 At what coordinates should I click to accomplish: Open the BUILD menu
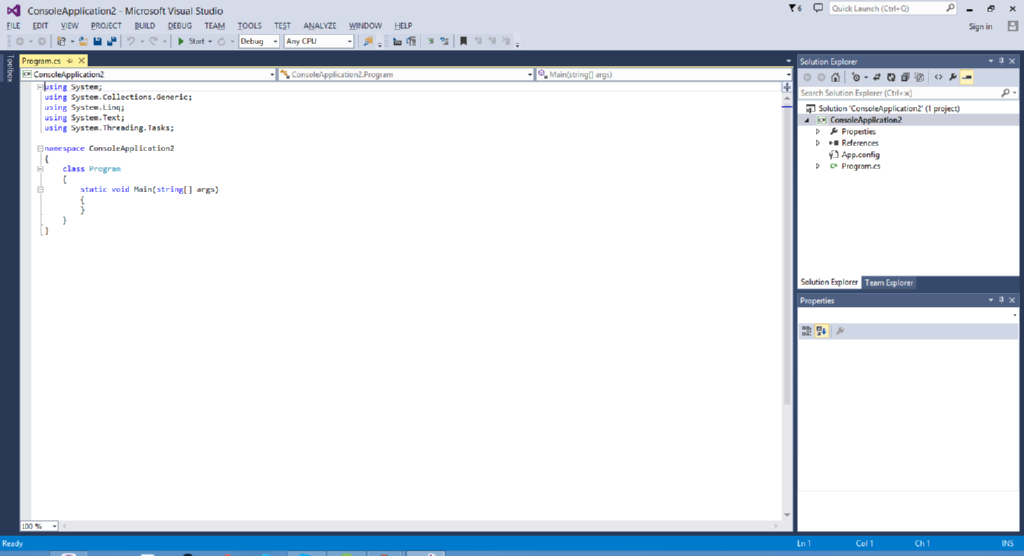coord(145,26)
